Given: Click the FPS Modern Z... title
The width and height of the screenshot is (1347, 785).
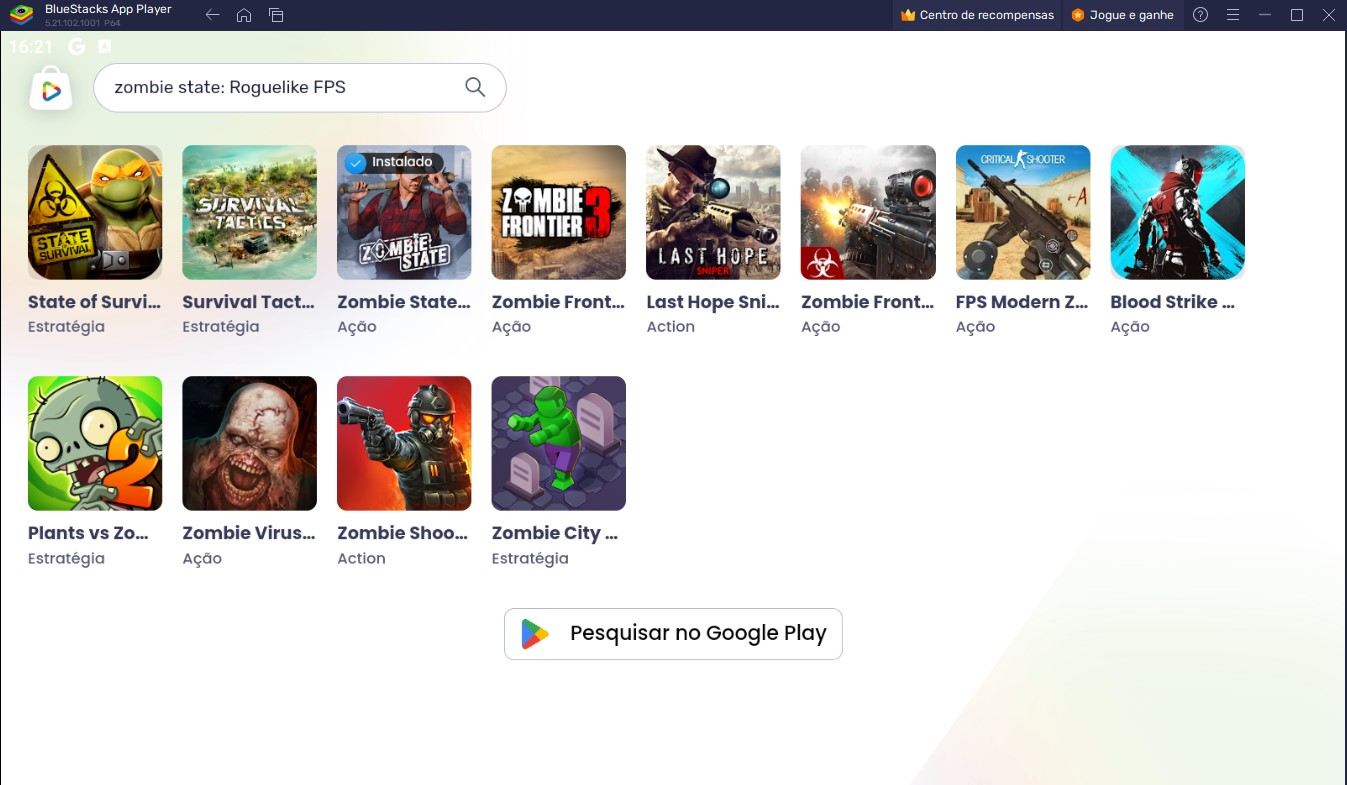Looking at the screenshot, I should pyautogui.click(x=1022, y=302).
